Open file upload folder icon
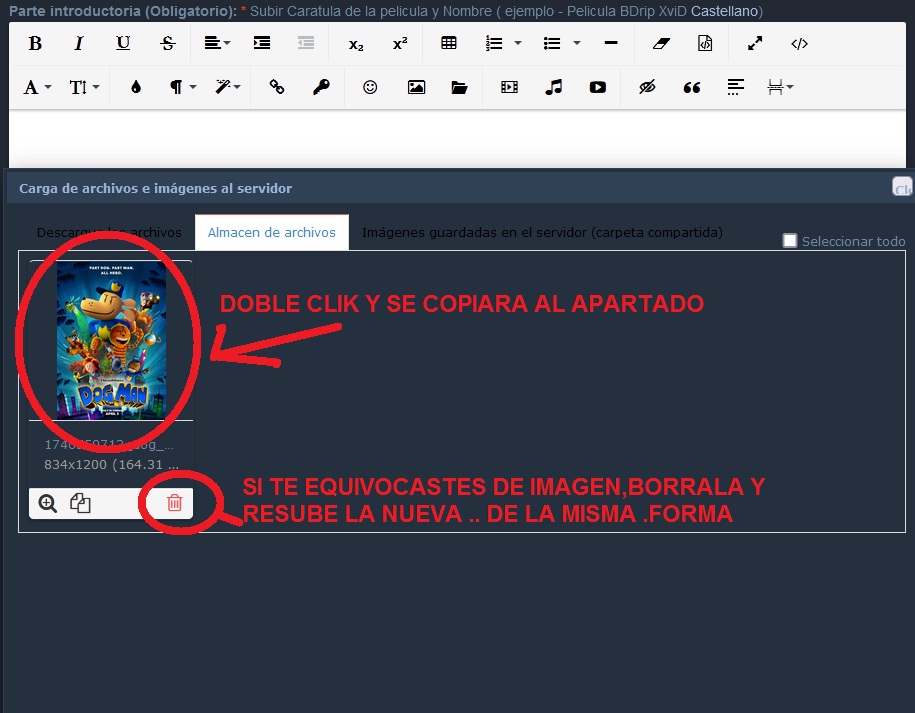915x713 pixels. 459,88
